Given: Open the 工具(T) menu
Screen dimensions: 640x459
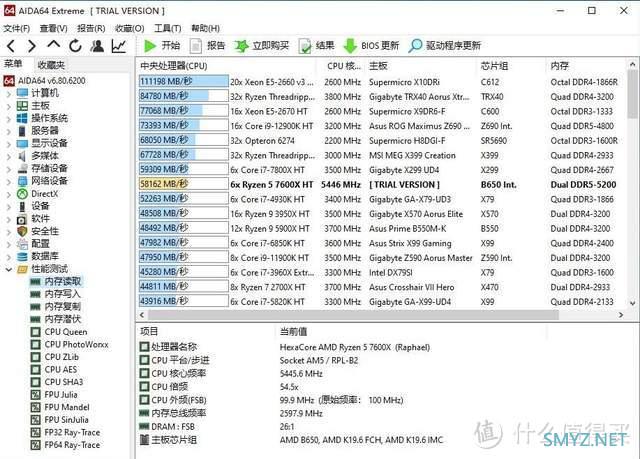Looking at the screenshot, I should point(168,28).
